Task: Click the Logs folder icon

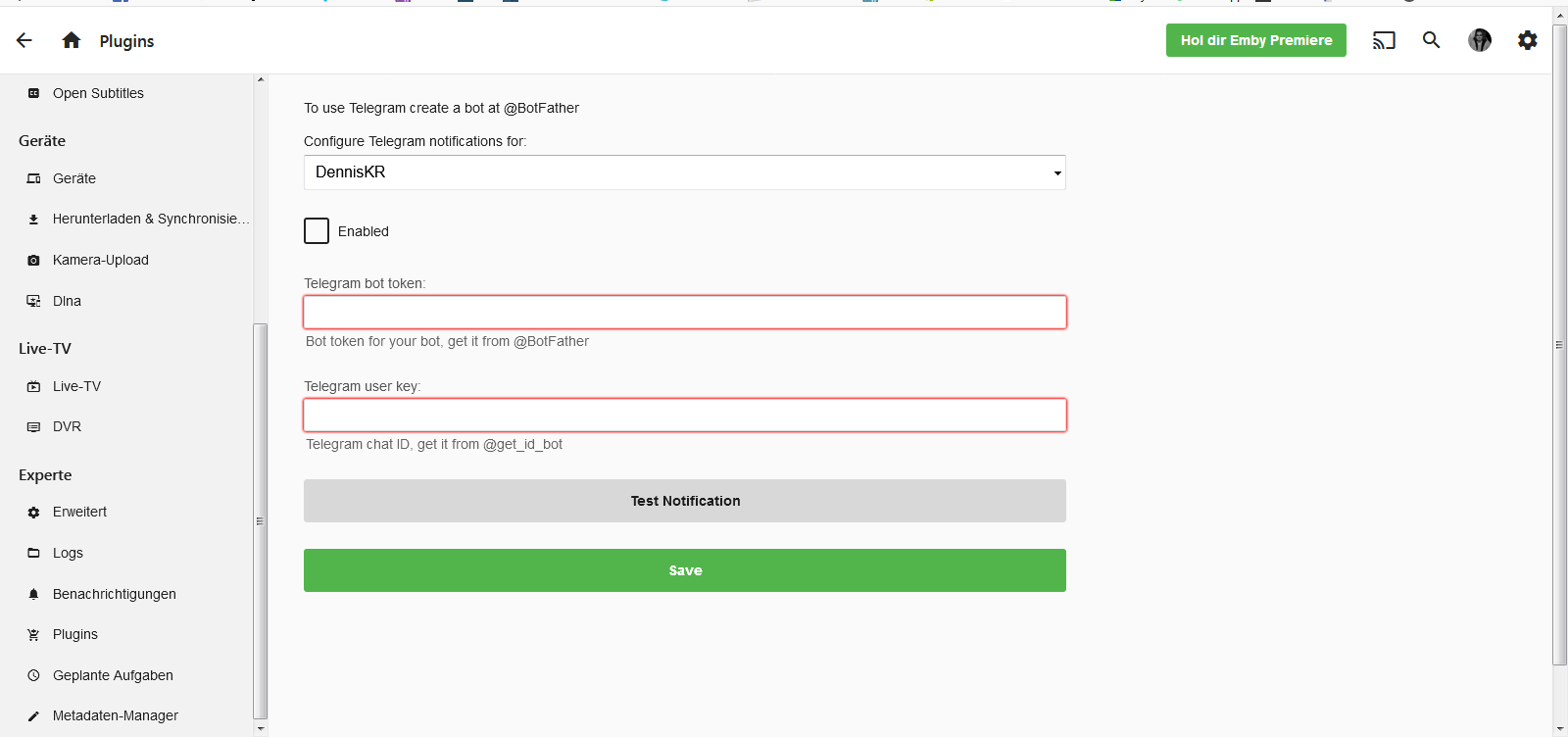Action: tap(33, 553)
